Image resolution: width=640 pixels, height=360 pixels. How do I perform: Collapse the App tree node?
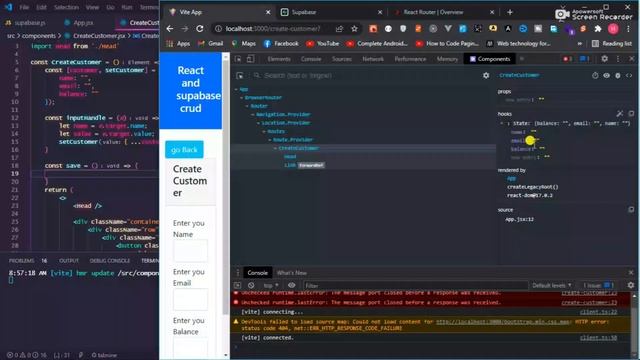tap(236, 89)
